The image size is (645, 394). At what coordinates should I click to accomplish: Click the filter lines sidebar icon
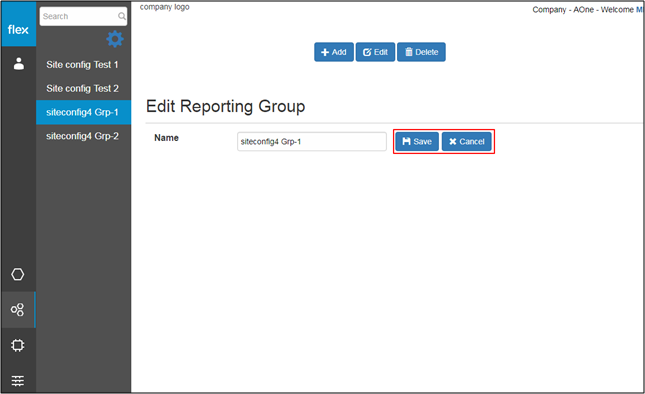point(18,380)
